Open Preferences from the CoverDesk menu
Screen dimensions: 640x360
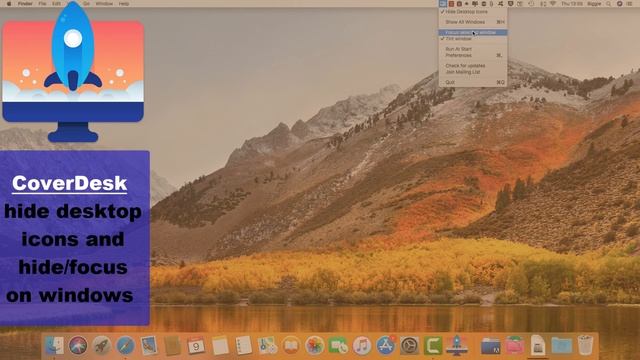pos(473,55)
